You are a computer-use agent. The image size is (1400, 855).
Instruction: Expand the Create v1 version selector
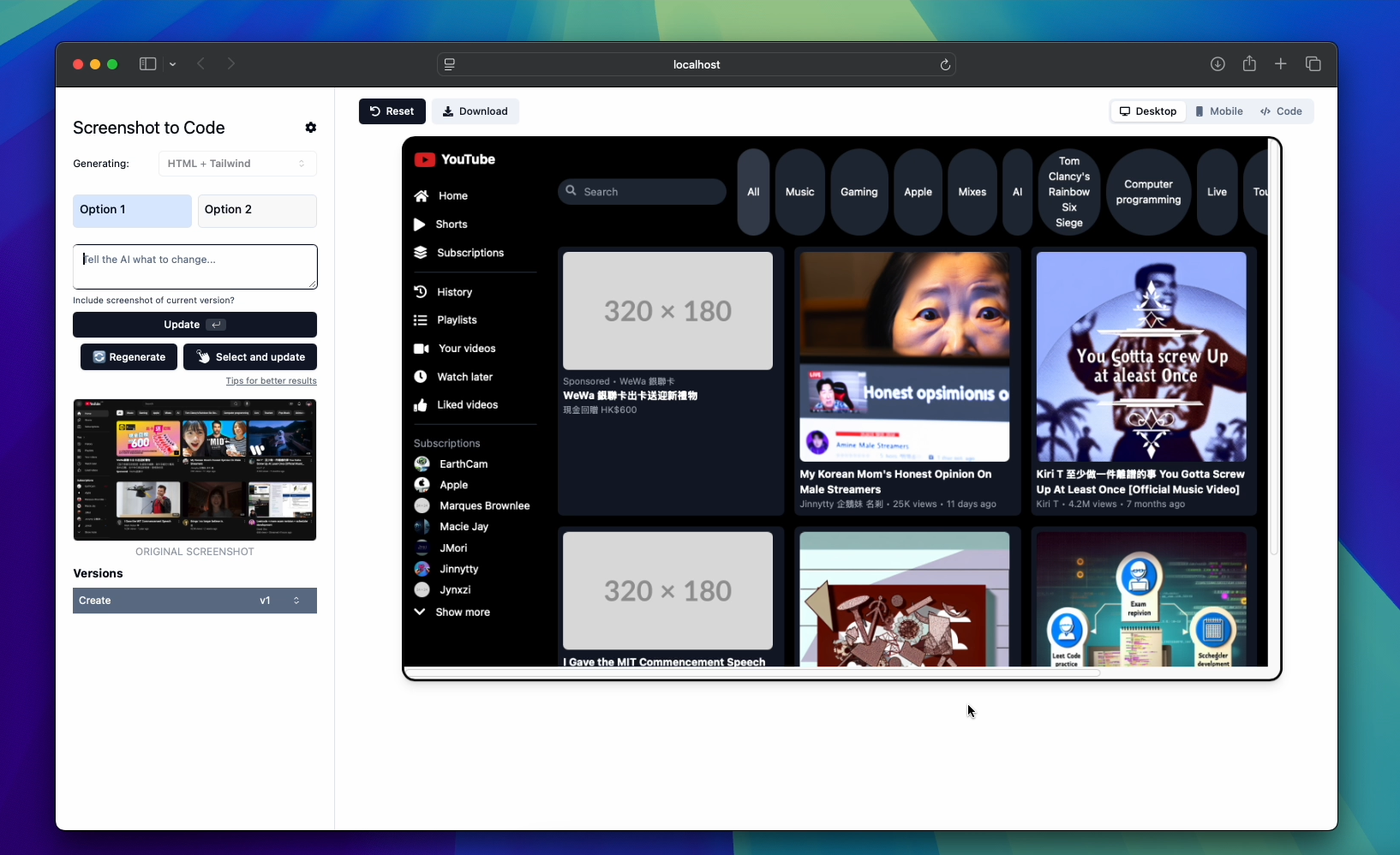pos(194,601)
